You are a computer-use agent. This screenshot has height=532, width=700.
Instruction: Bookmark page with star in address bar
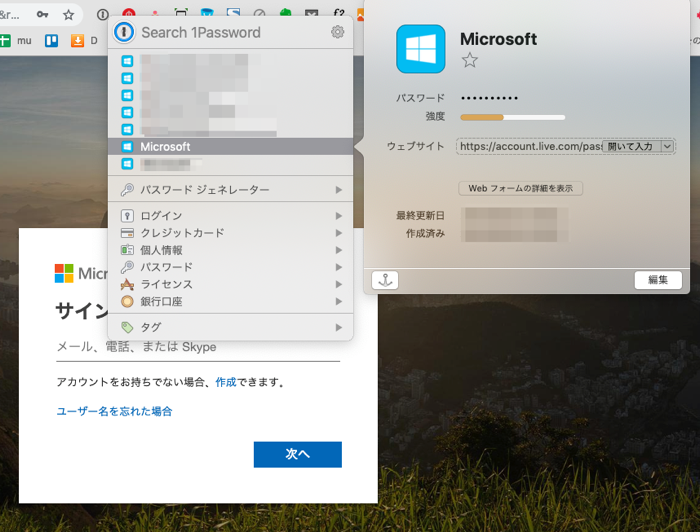68,15
